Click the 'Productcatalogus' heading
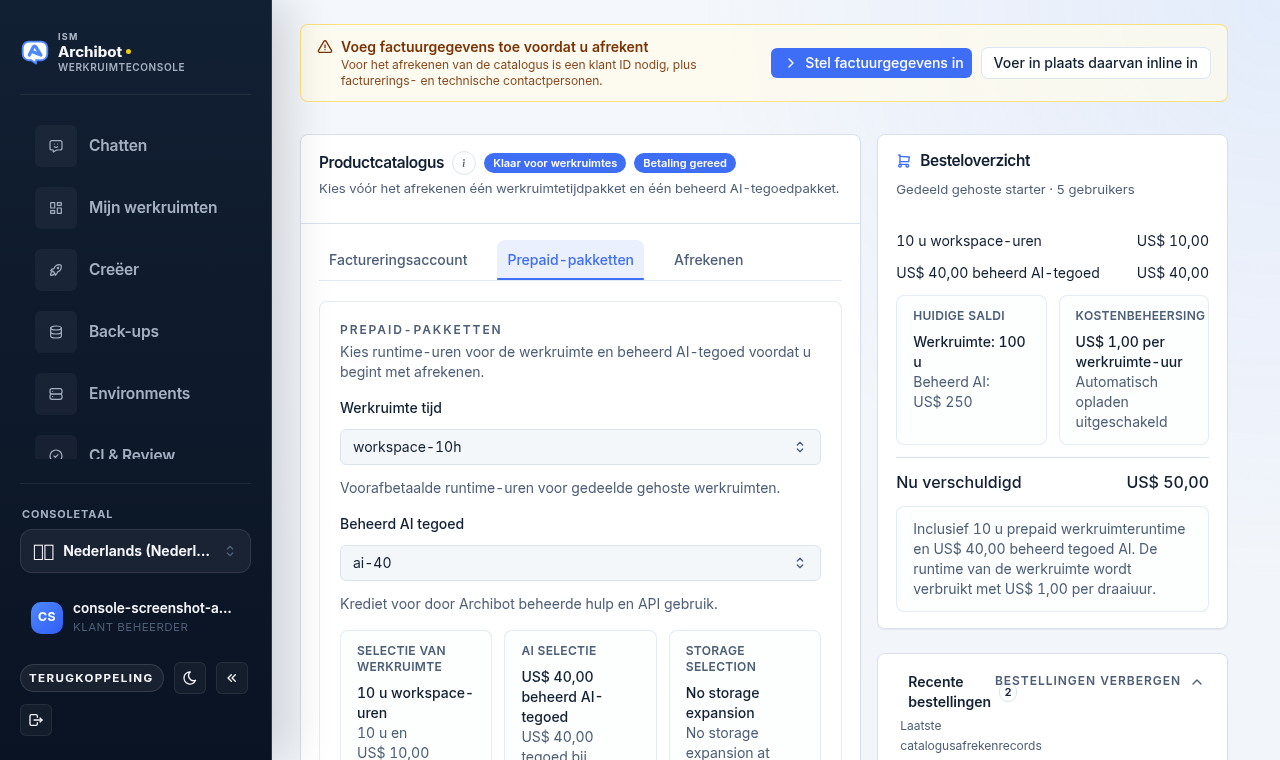This screenshot has height=760, width=1280. point(381,163)
